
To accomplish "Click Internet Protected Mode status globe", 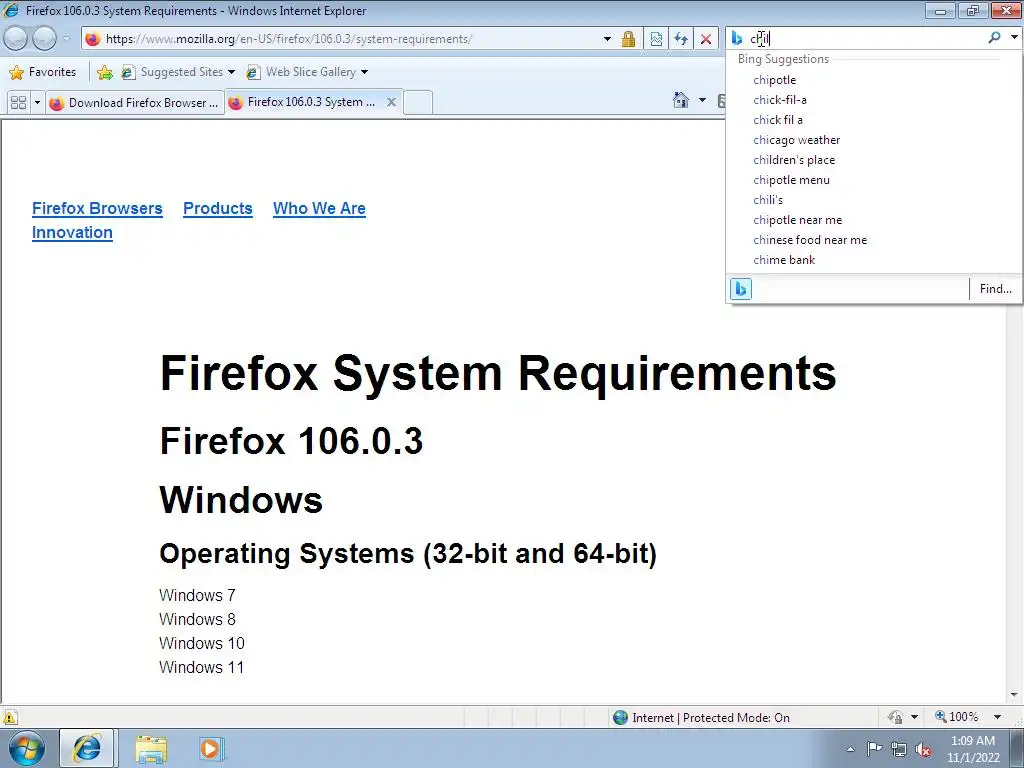I will tap(620, 718).
